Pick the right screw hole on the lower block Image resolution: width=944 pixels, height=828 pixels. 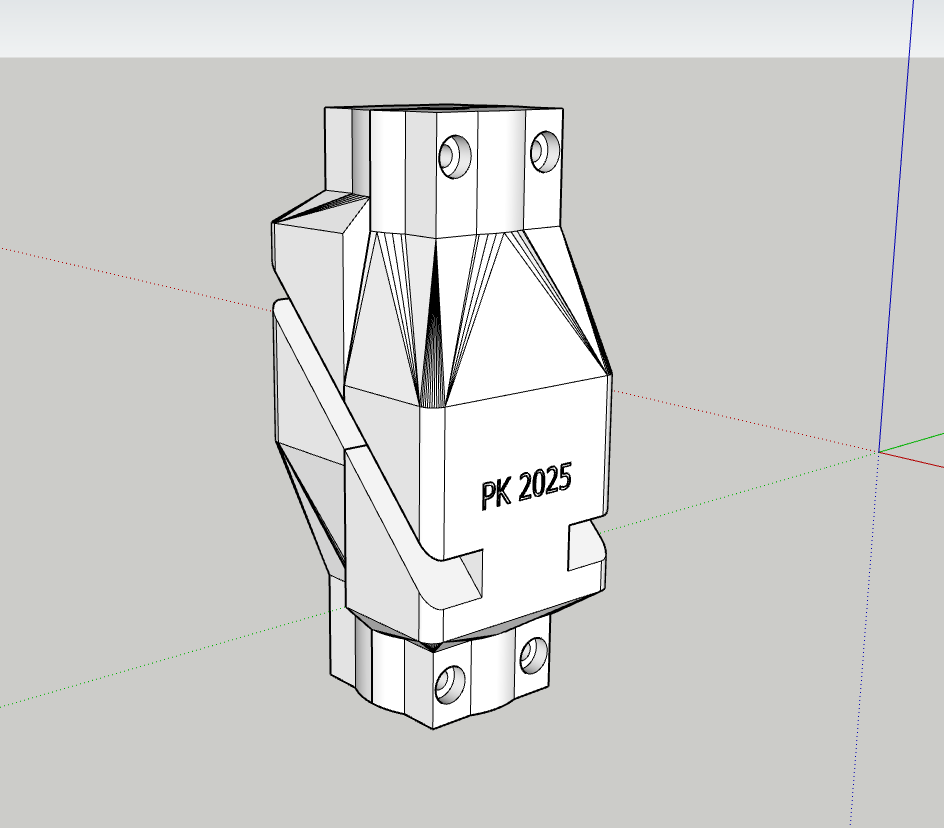pos(533,655)
